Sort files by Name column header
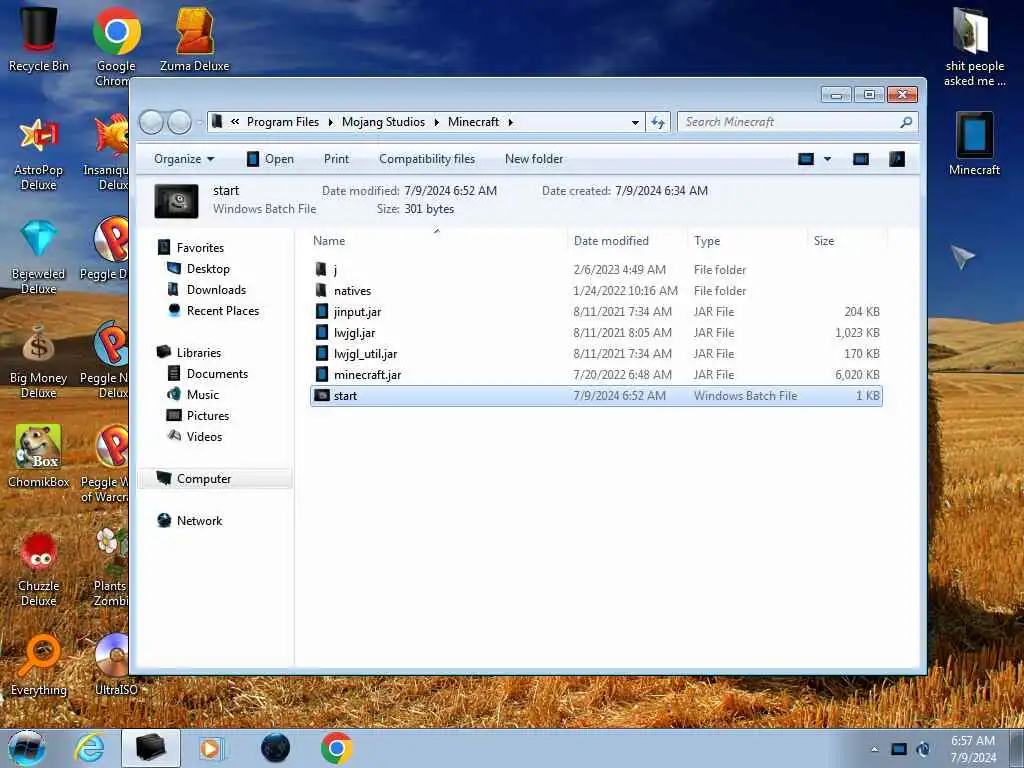Viewport: 1024px width, 768px height. coord(438,240)
